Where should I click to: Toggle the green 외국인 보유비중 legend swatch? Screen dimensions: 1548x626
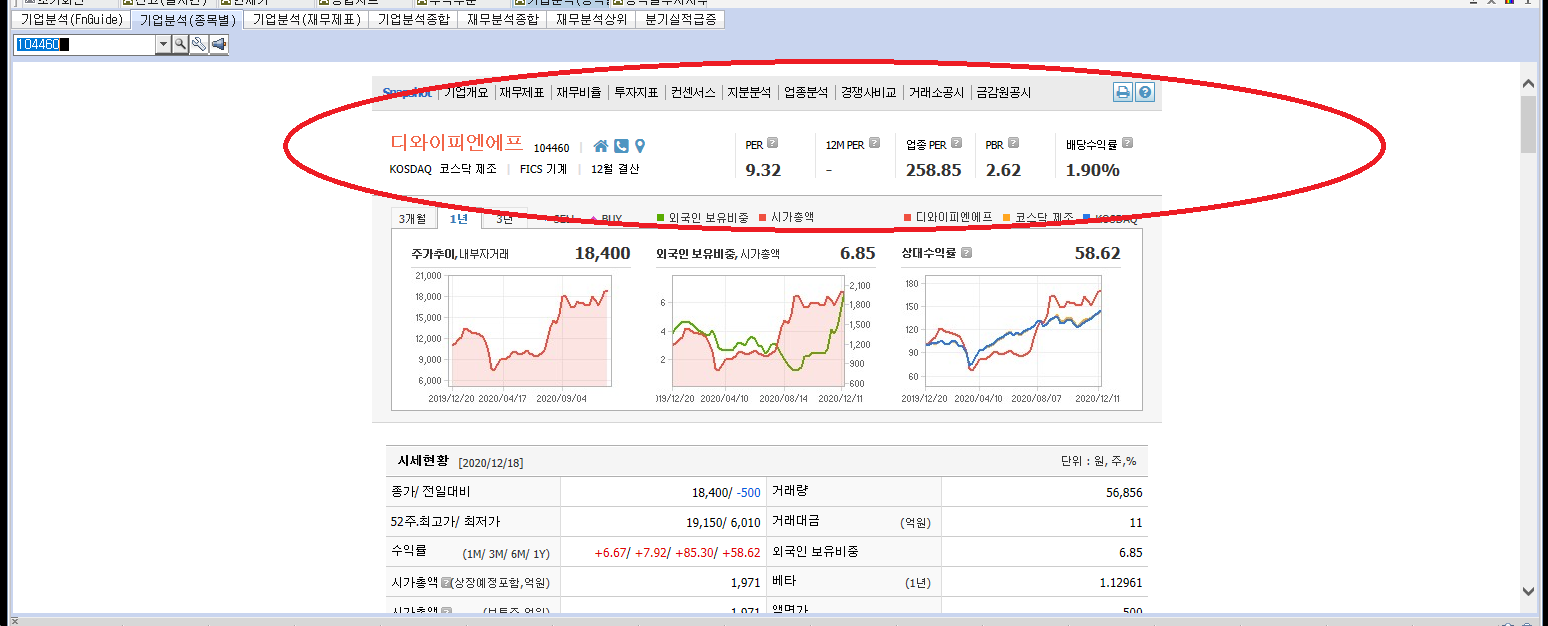coord(661,218)
